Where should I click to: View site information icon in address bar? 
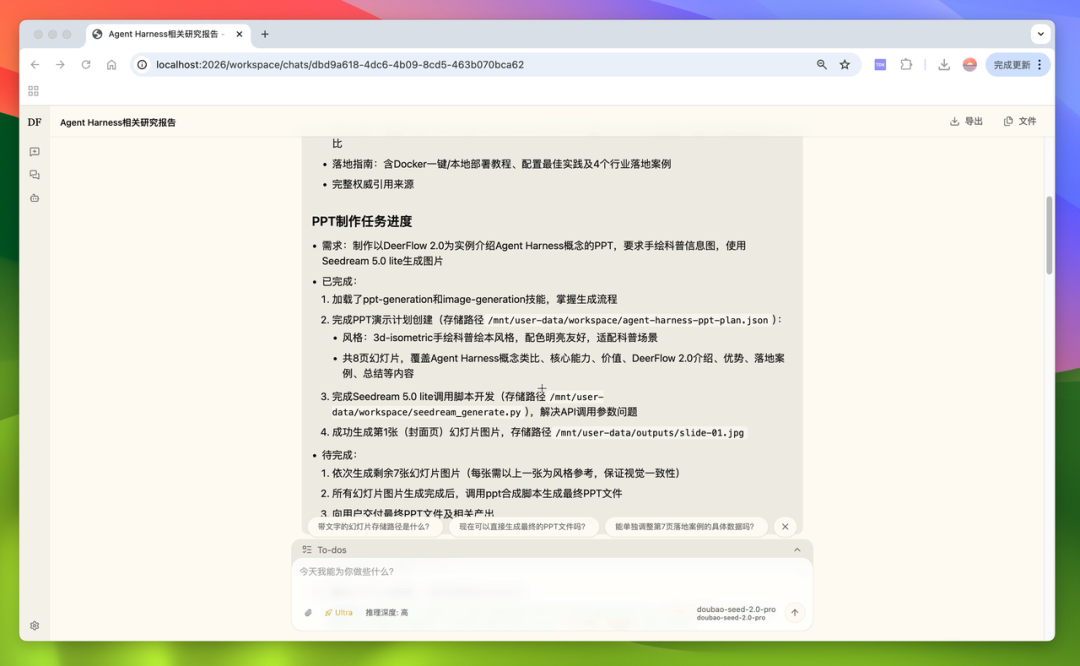pos(142,65)
